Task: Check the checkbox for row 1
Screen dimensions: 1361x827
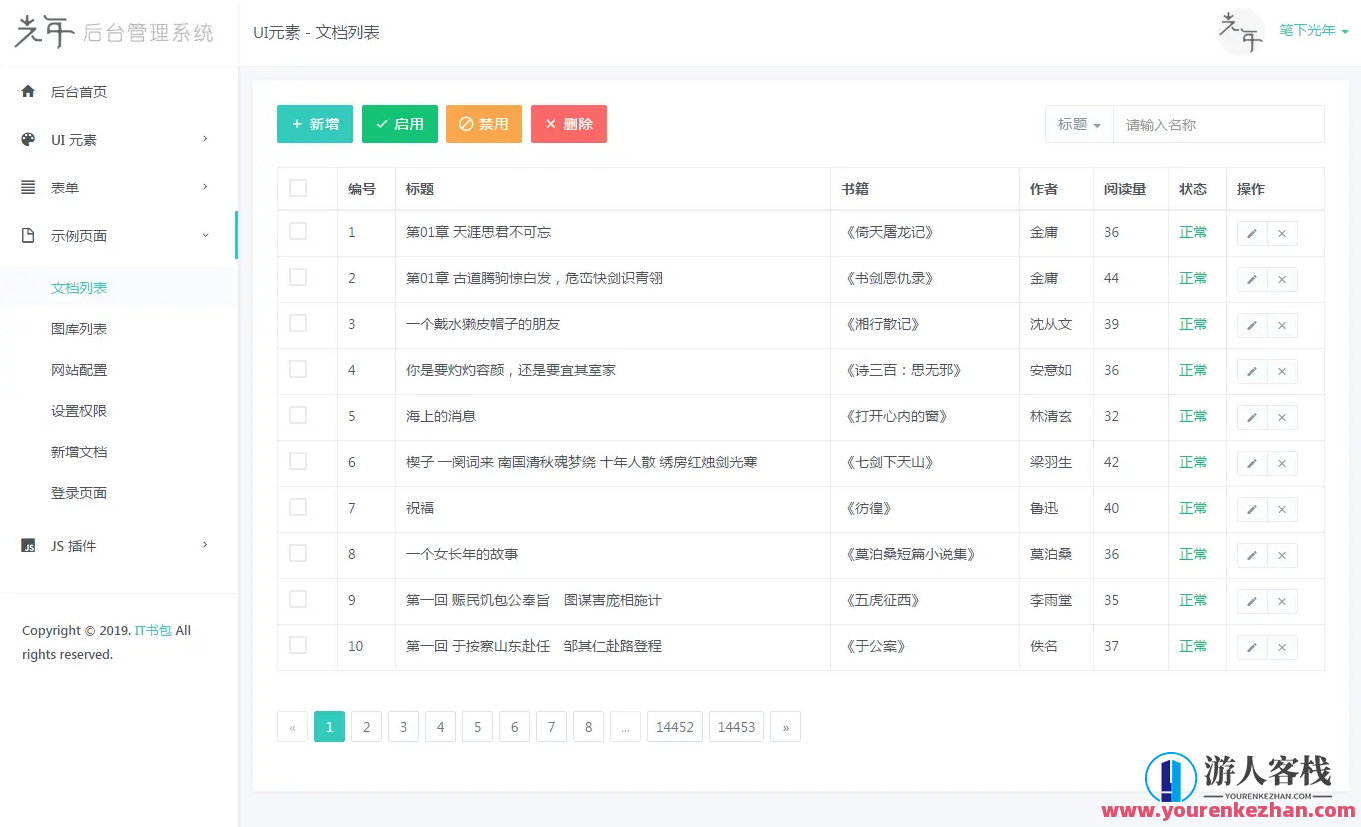Action: click(x=296, y=232)
